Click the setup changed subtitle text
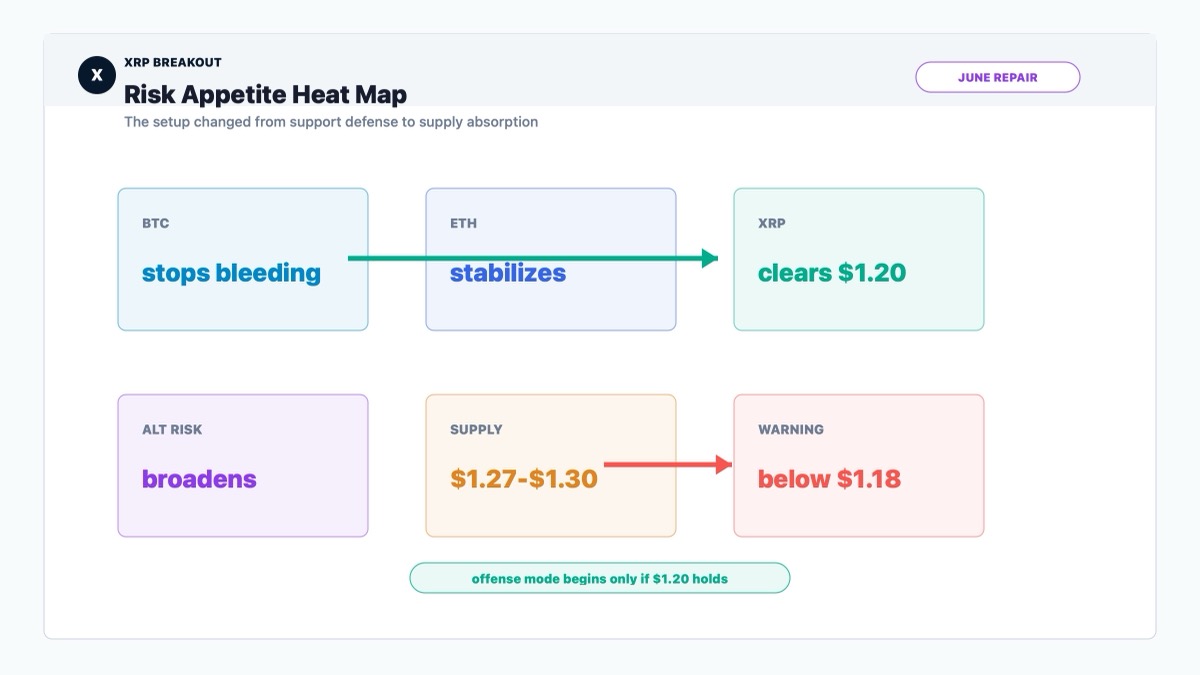 click(x=331, y=122)
